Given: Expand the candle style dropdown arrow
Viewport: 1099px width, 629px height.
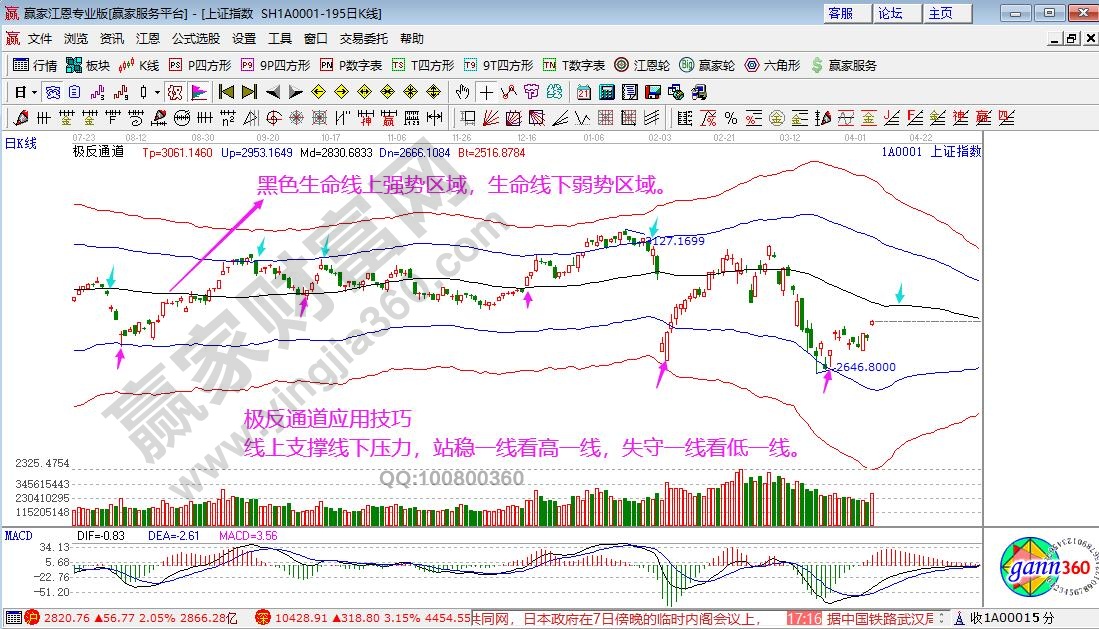Looking at the screenshot, I should click(156, 92).
